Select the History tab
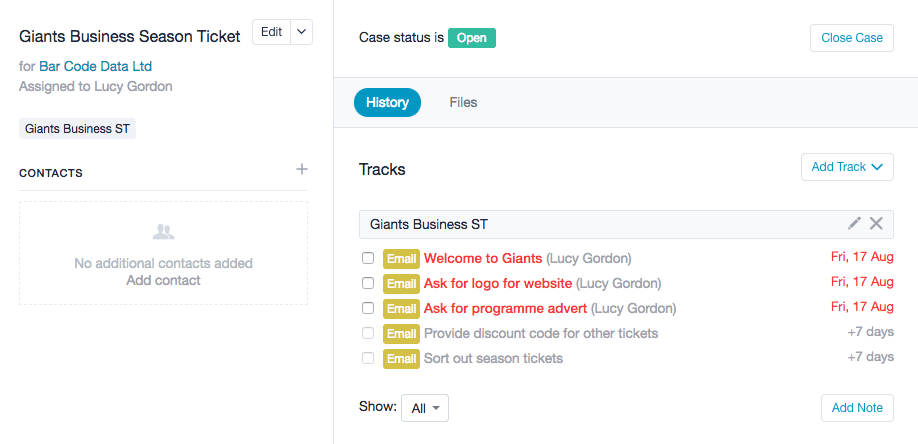Viewport: 918px width, 444px height. click(387, 103)
